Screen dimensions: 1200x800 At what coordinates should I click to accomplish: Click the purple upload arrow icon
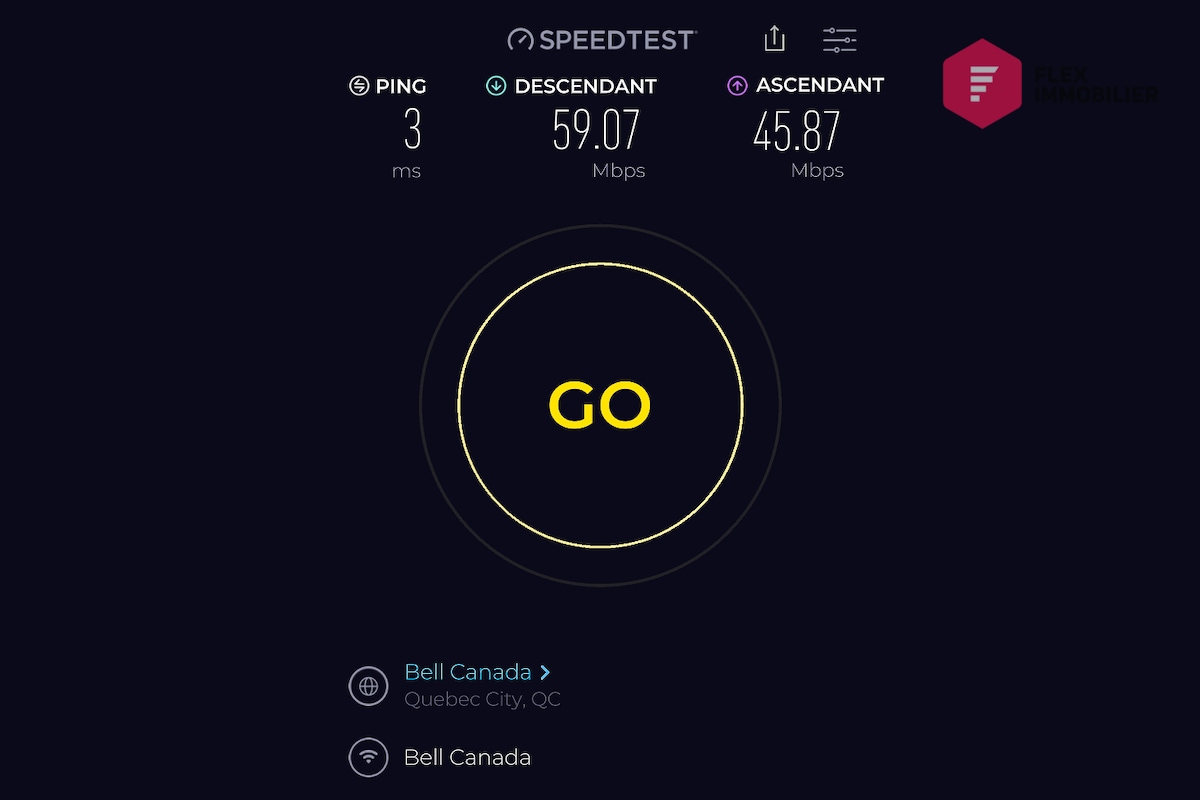[737, 86]
